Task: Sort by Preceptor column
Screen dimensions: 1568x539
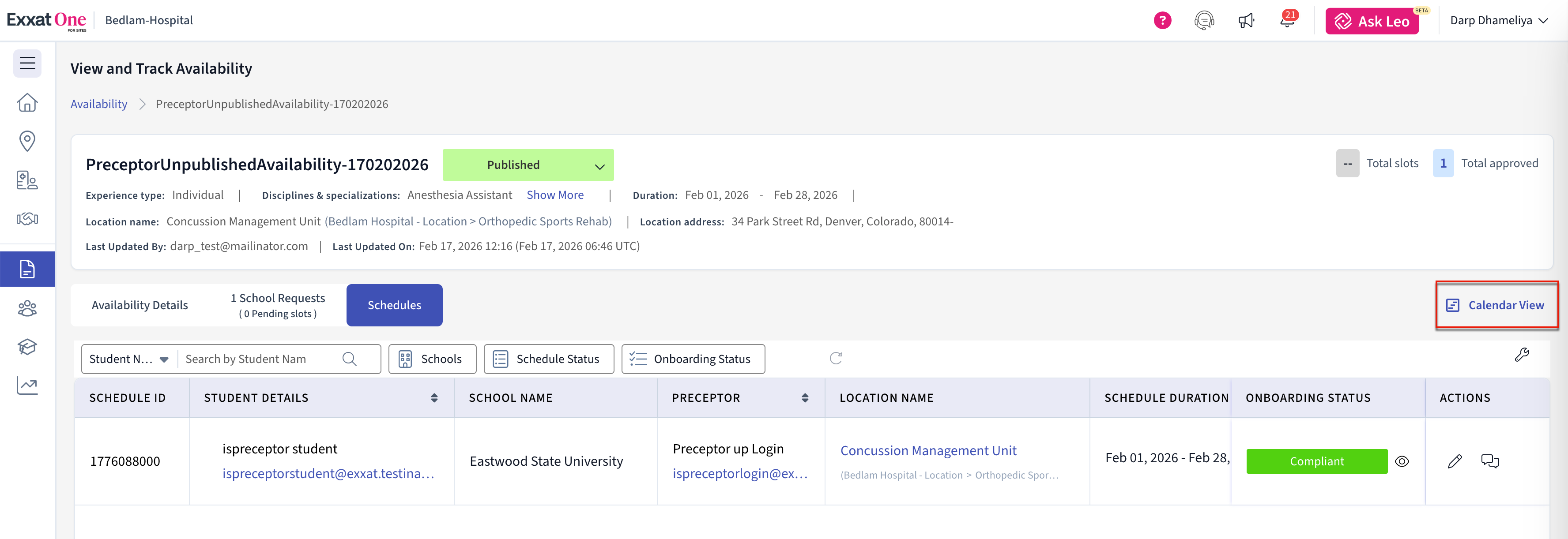Action: click(805, 398)
